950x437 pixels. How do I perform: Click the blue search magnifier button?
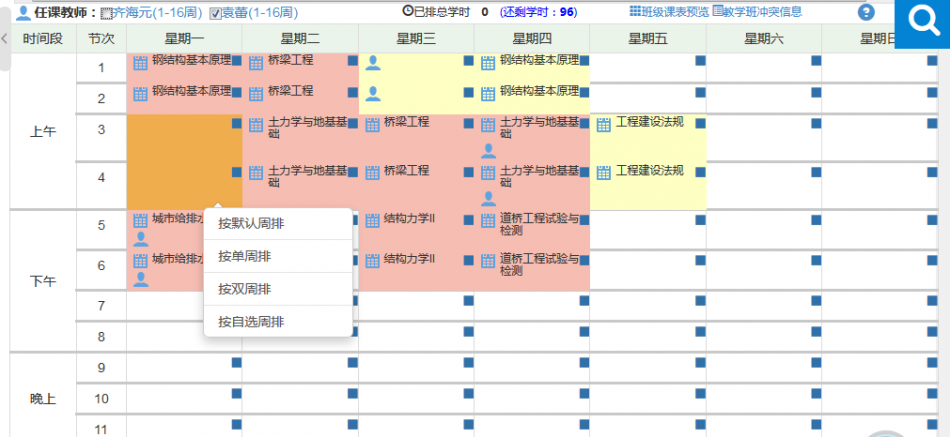click(922, 23)
